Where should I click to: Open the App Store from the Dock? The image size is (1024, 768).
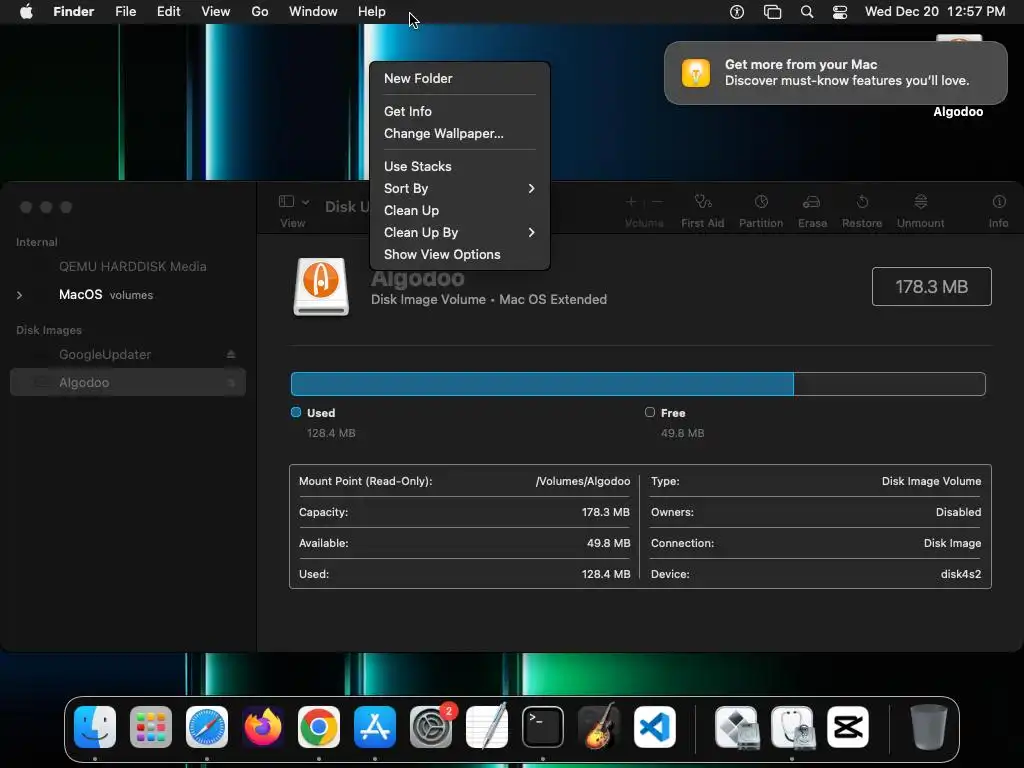tap(375, 727)
